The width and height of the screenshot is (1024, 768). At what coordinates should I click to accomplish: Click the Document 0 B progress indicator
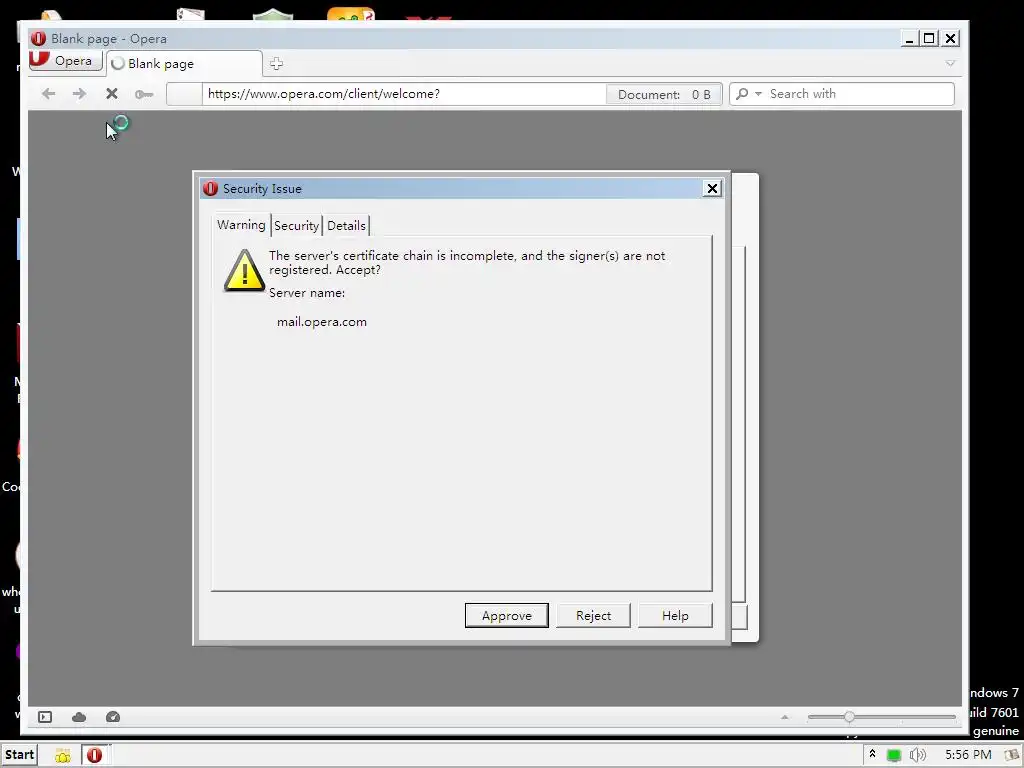tap(663, 94)
